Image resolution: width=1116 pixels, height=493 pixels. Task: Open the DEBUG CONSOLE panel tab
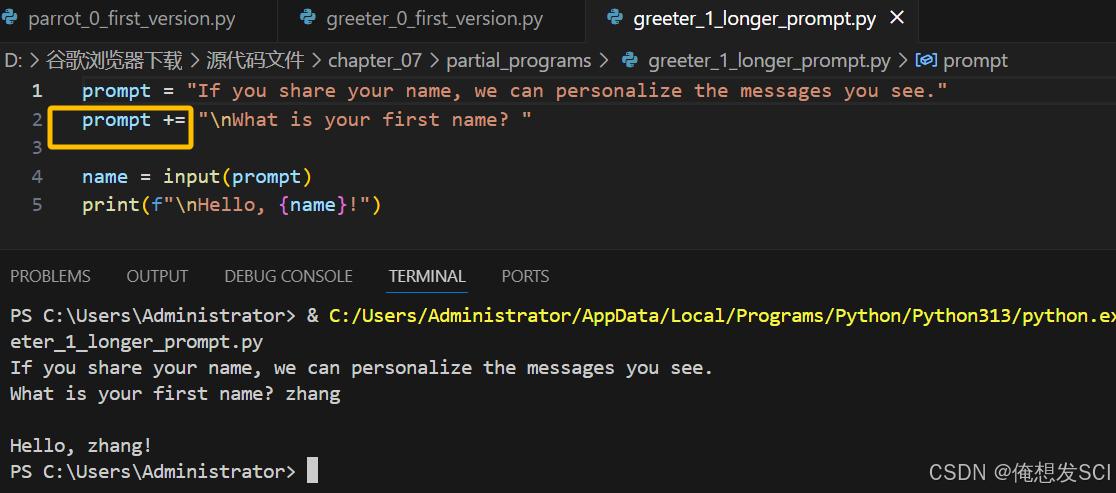click(288, 276)
